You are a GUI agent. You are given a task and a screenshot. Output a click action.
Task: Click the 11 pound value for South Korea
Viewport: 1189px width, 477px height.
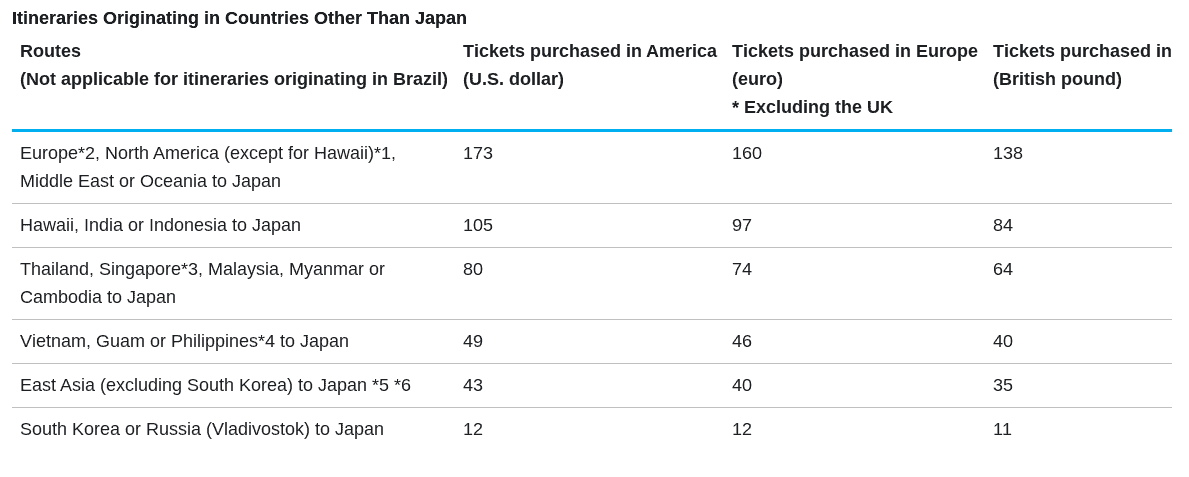pyautogui.click(x=1002, y=429)
